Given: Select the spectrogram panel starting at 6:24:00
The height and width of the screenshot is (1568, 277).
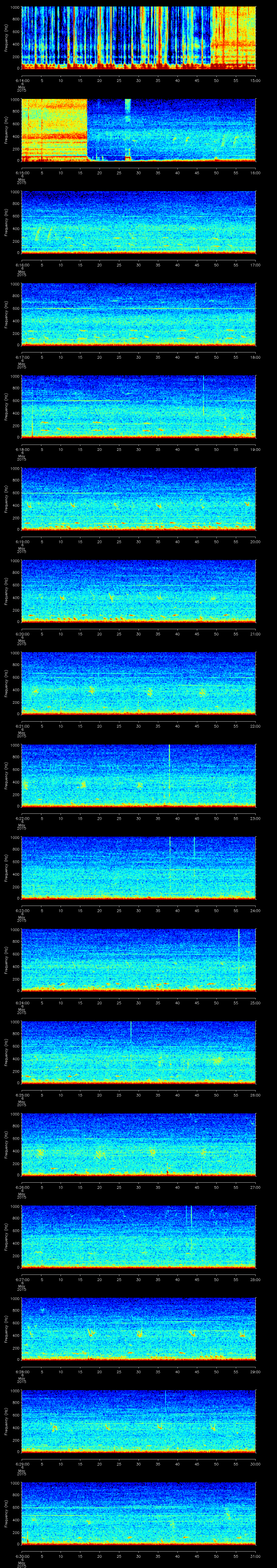Looking at the screenshot, I should (139, 960).
